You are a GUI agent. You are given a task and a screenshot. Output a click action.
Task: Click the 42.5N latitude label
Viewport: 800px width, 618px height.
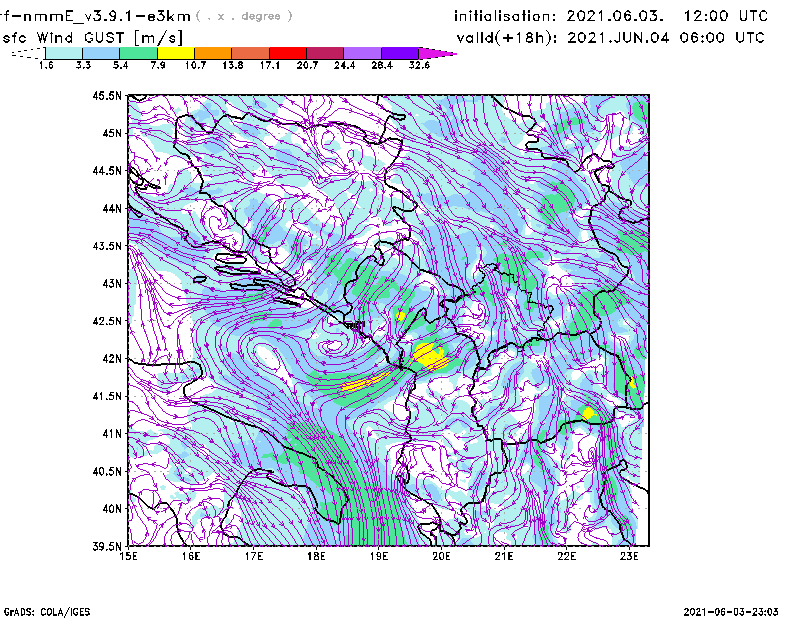pyautogui.click(x=107, y=321)
